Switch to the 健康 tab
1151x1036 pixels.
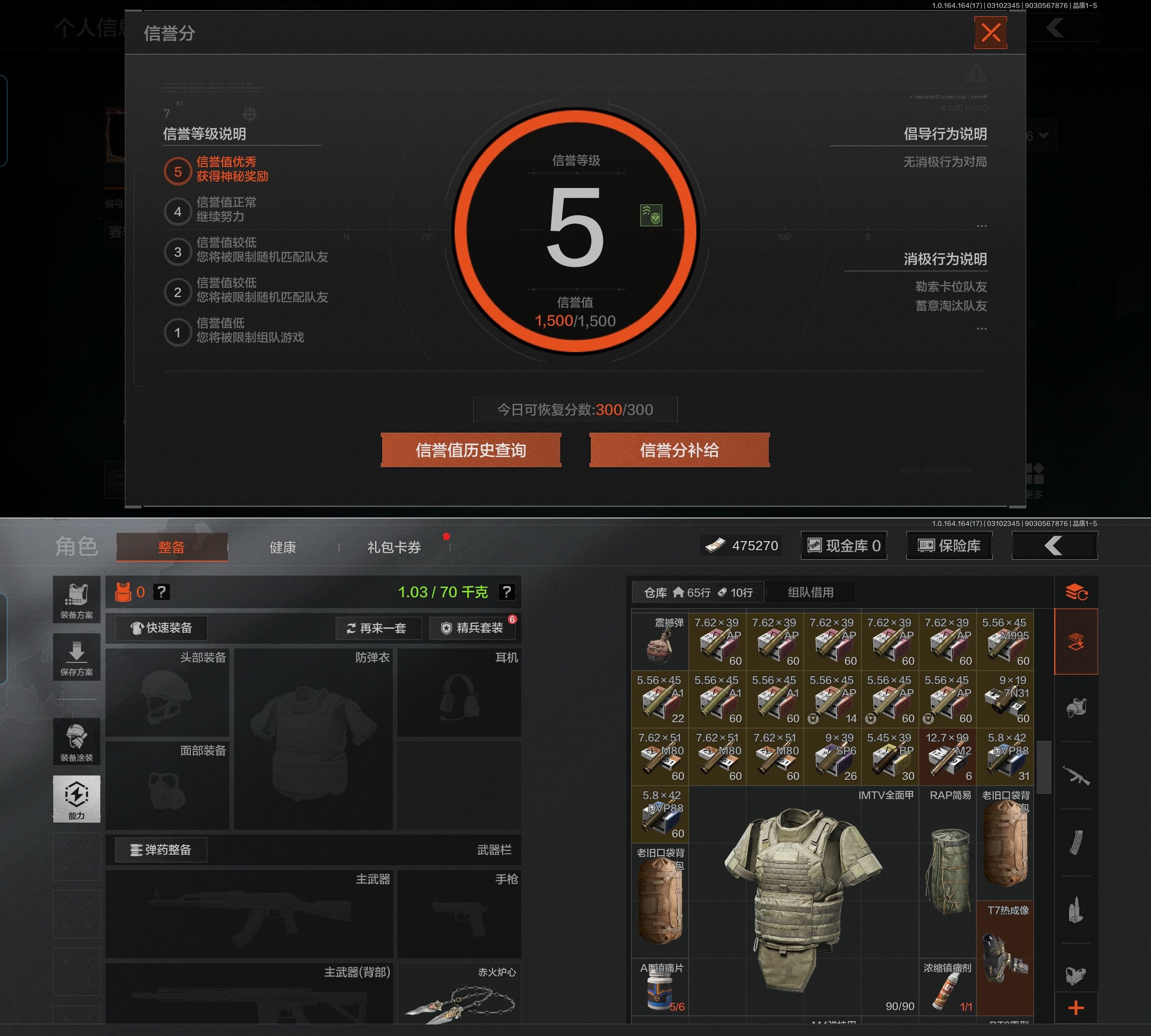282,547
